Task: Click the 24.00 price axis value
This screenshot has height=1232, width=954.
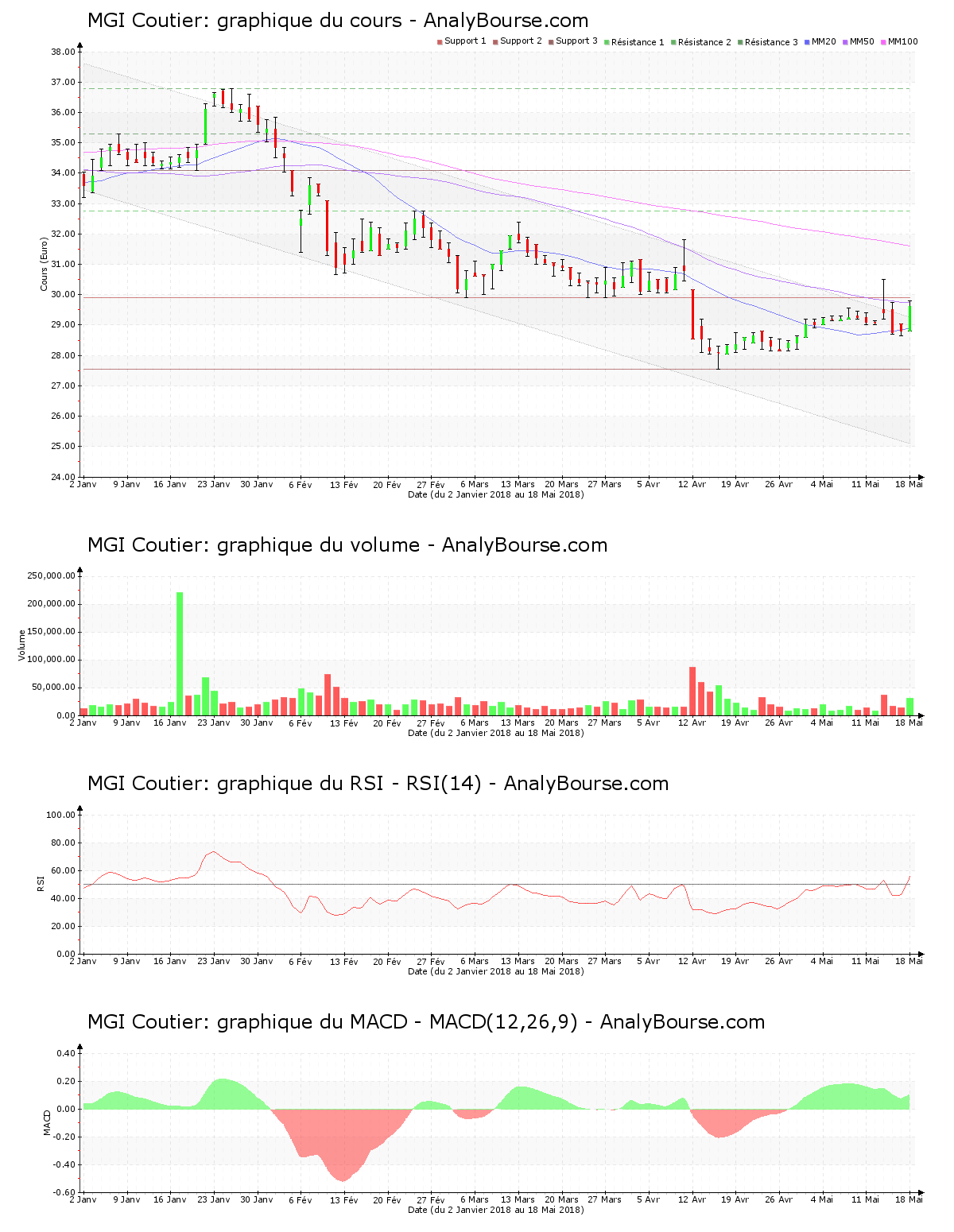Action: point(63,477)
